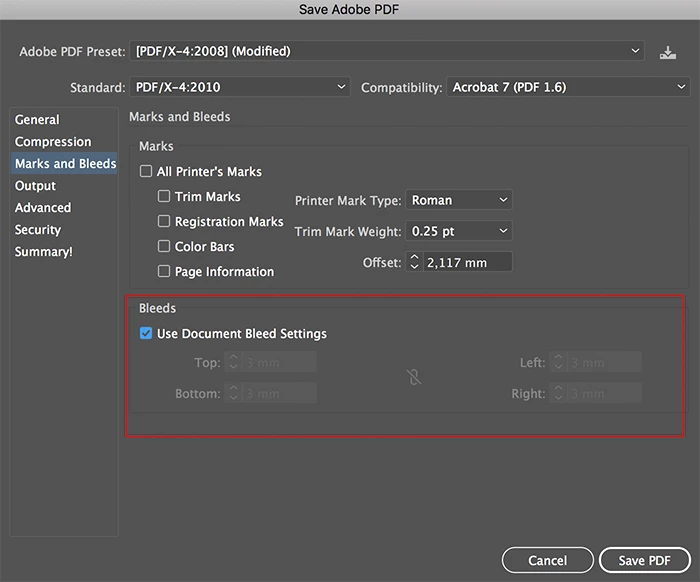Click the Bleeds group label
Image resolution: width=700 pixels, height=582 pixels.
[157, 308]
